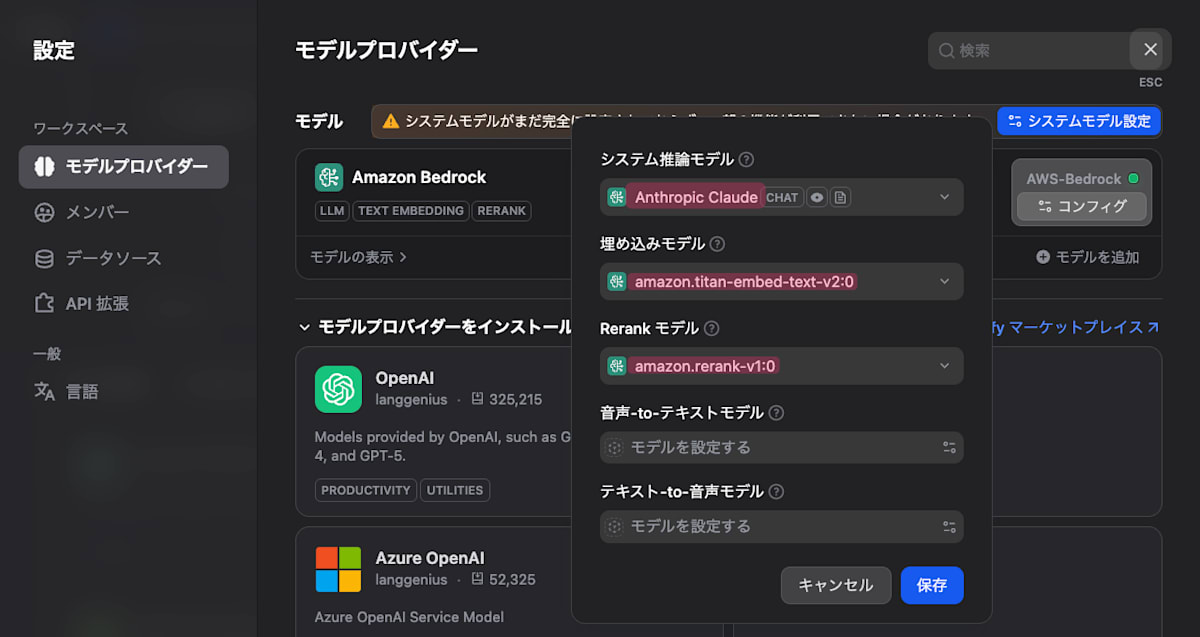Click the help icon next to Rerank モデル
The height and width of the screenshot is (637, 1200).
pyautogui.click(x=711, y=328)
